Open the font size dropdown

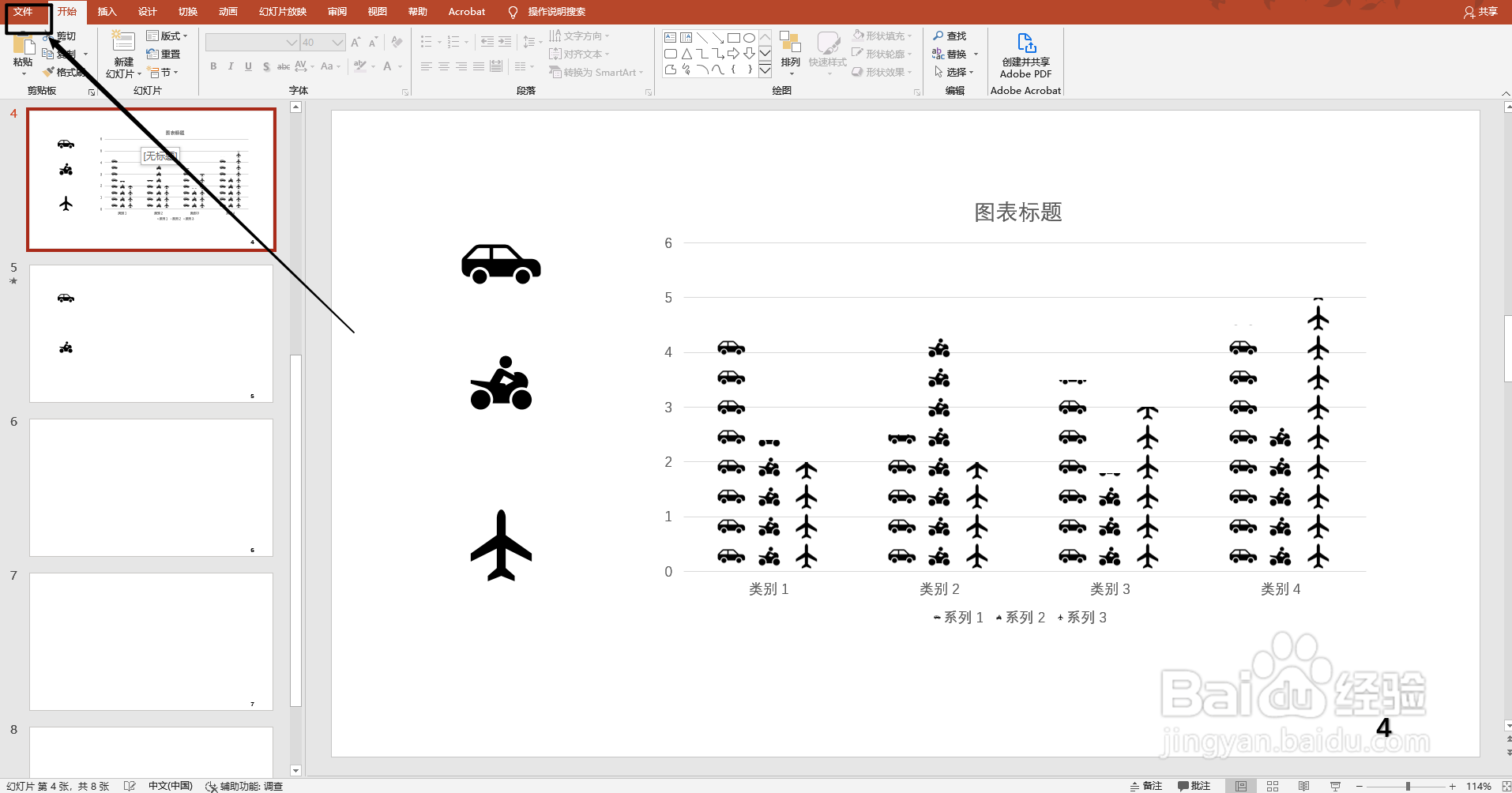339,42
